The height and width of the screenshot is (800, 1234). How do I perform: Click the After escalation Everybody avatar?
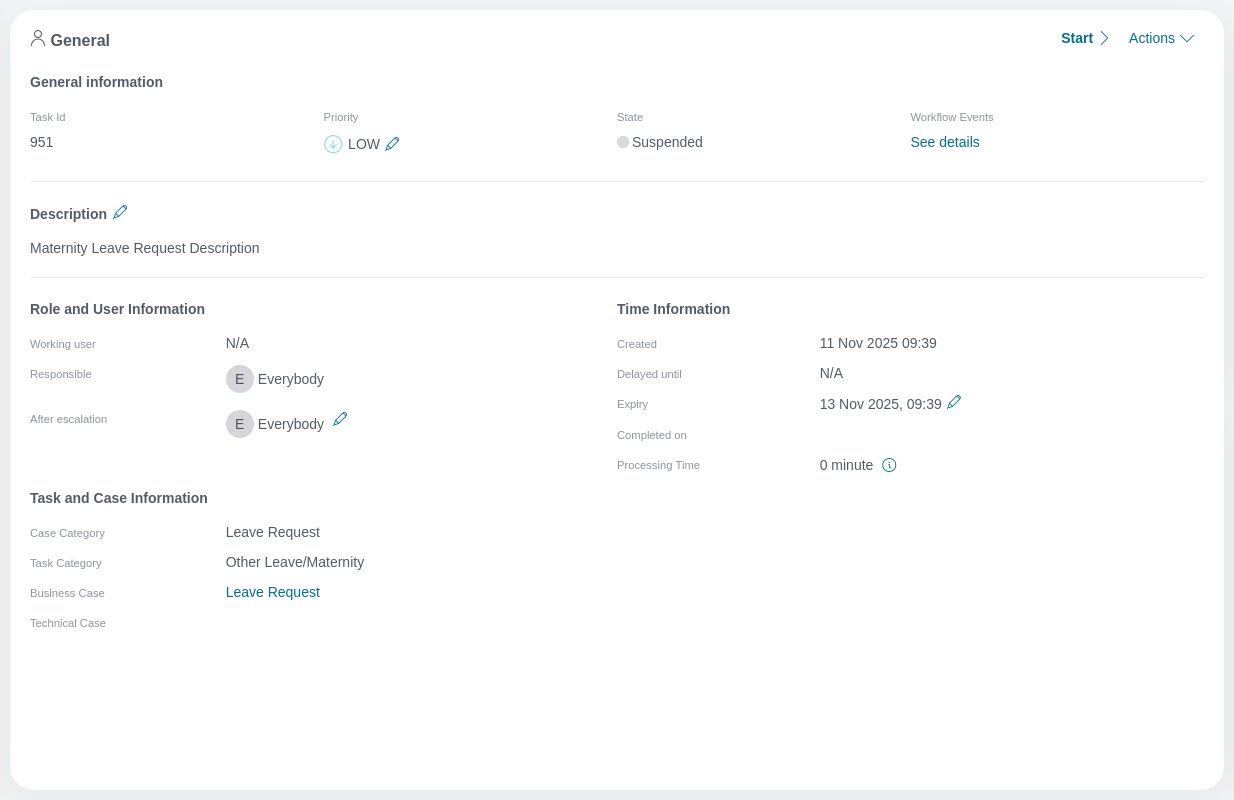click(240, 424)
